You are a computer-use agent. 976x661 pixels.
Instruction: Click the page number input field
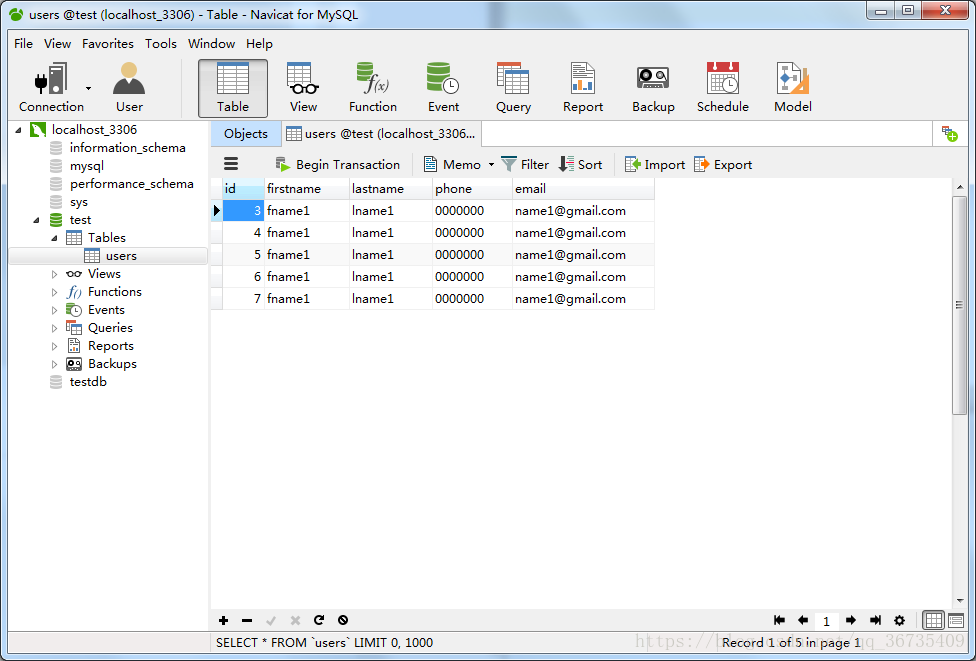[x=826, y=621]
